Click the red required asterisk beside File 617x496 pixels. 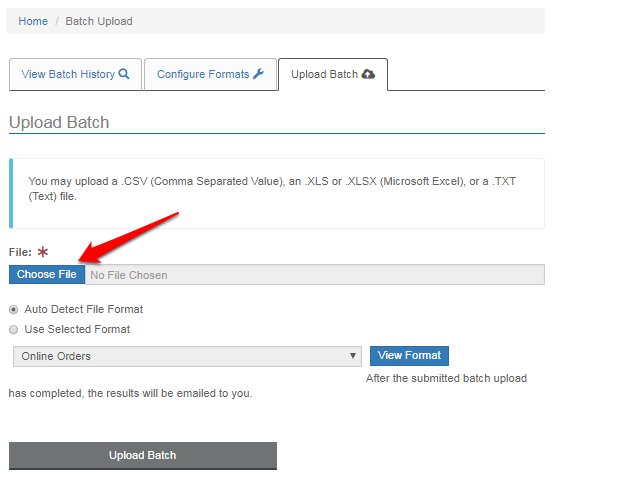coord(42,252)
